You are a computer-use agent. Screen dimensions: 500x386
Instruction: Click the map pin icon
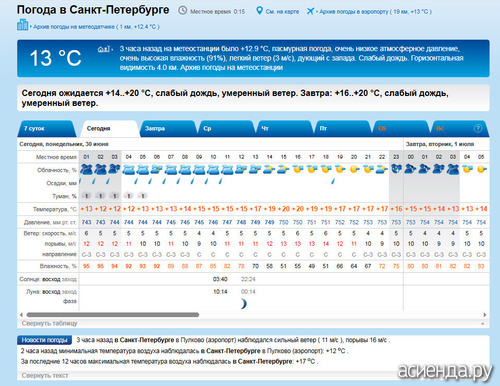[259, 11]
